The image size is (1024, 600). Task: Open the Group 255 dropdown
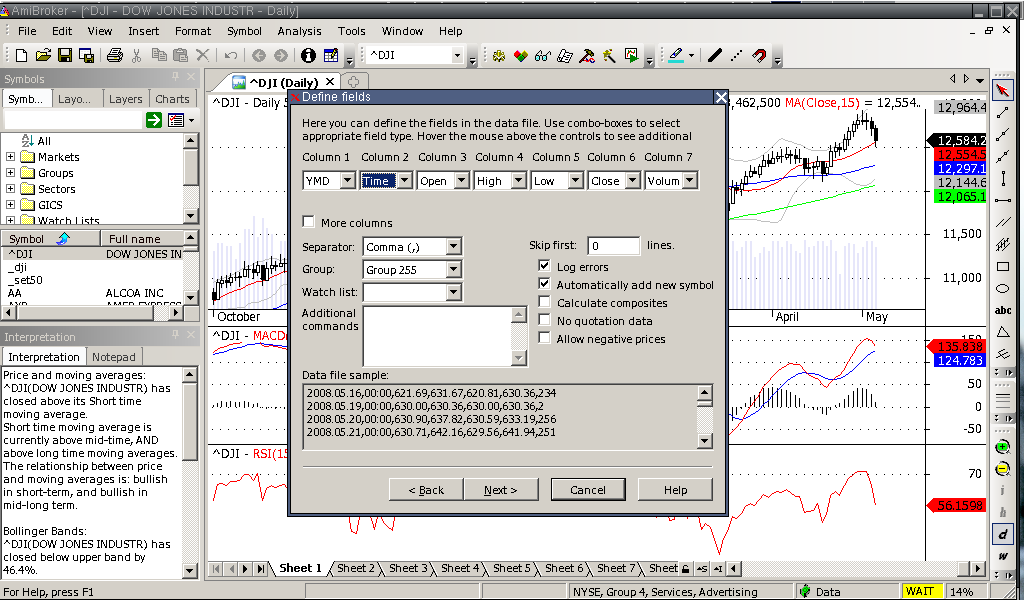pyautogui.click(x=454, y=270)
